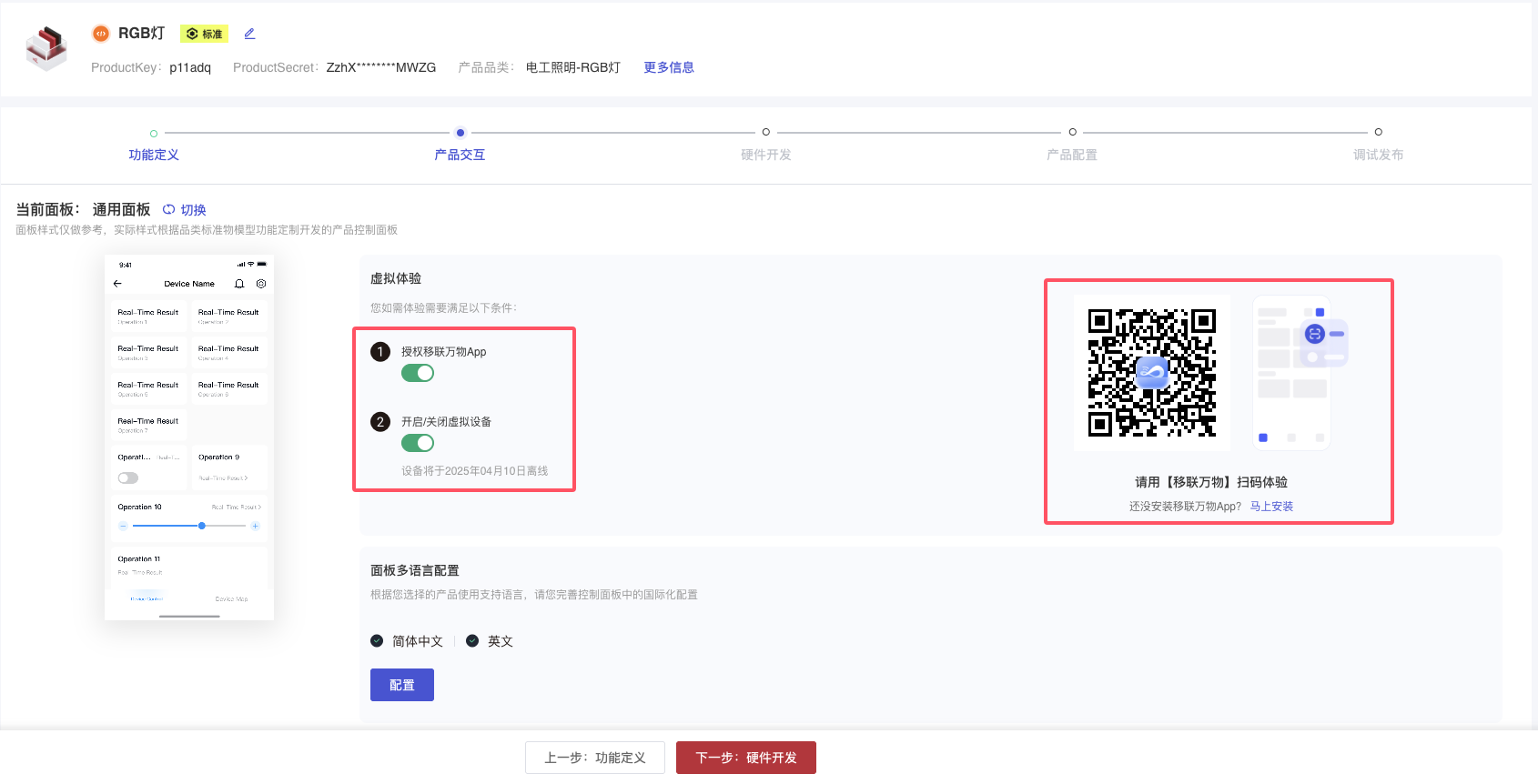The height and width of the screenshot is (784, 1538).
Task: Click the product box logo image
Action: [46, 48]
